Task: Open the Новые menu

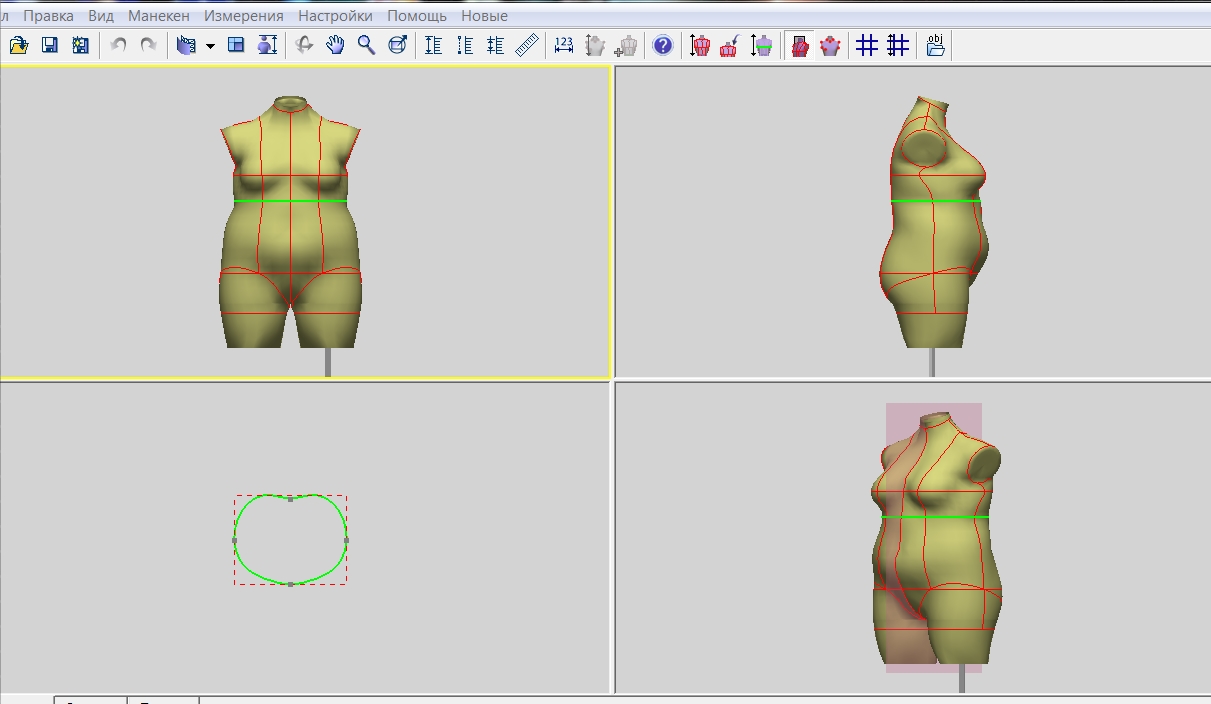Action: pos(484,16)
